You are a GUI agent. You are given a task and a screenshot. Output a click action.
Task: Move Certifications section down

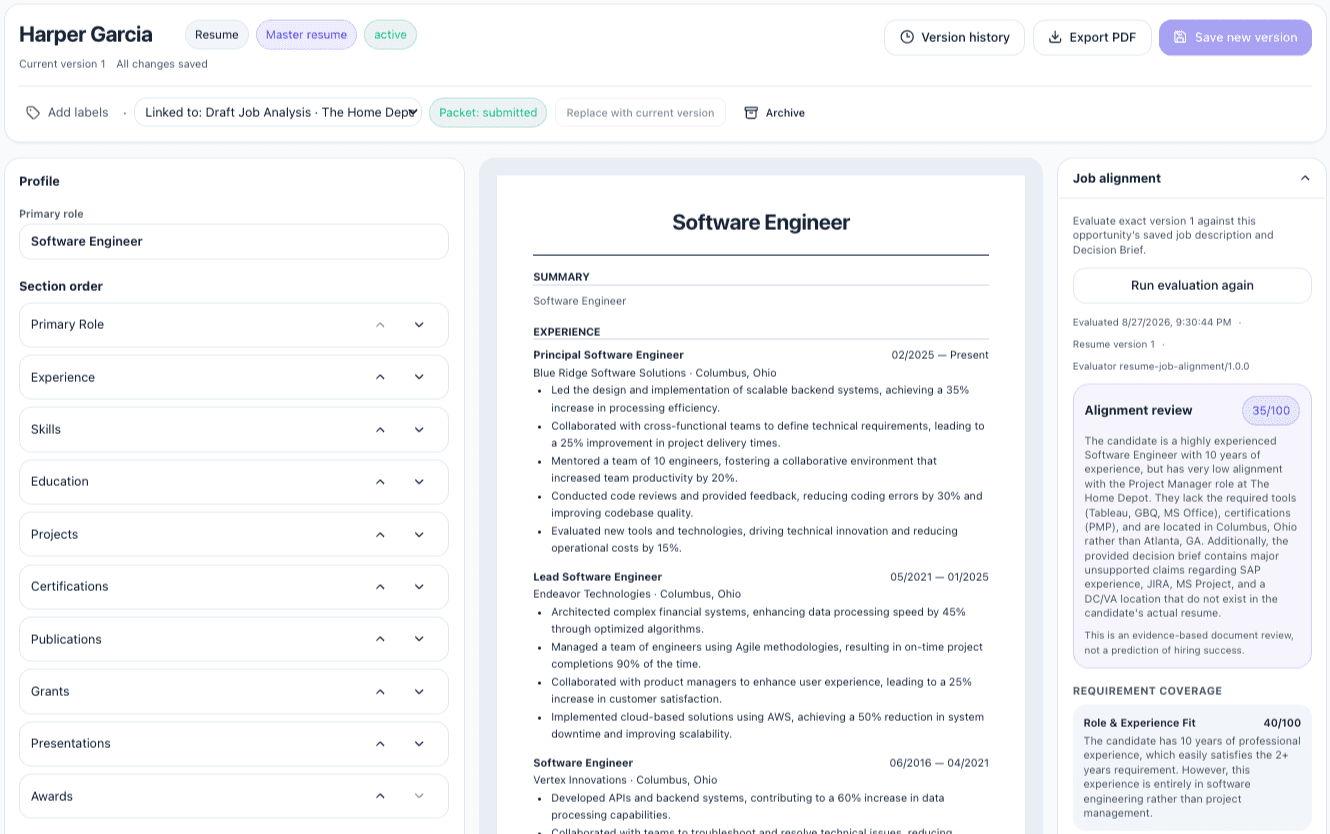click(419, 586)
